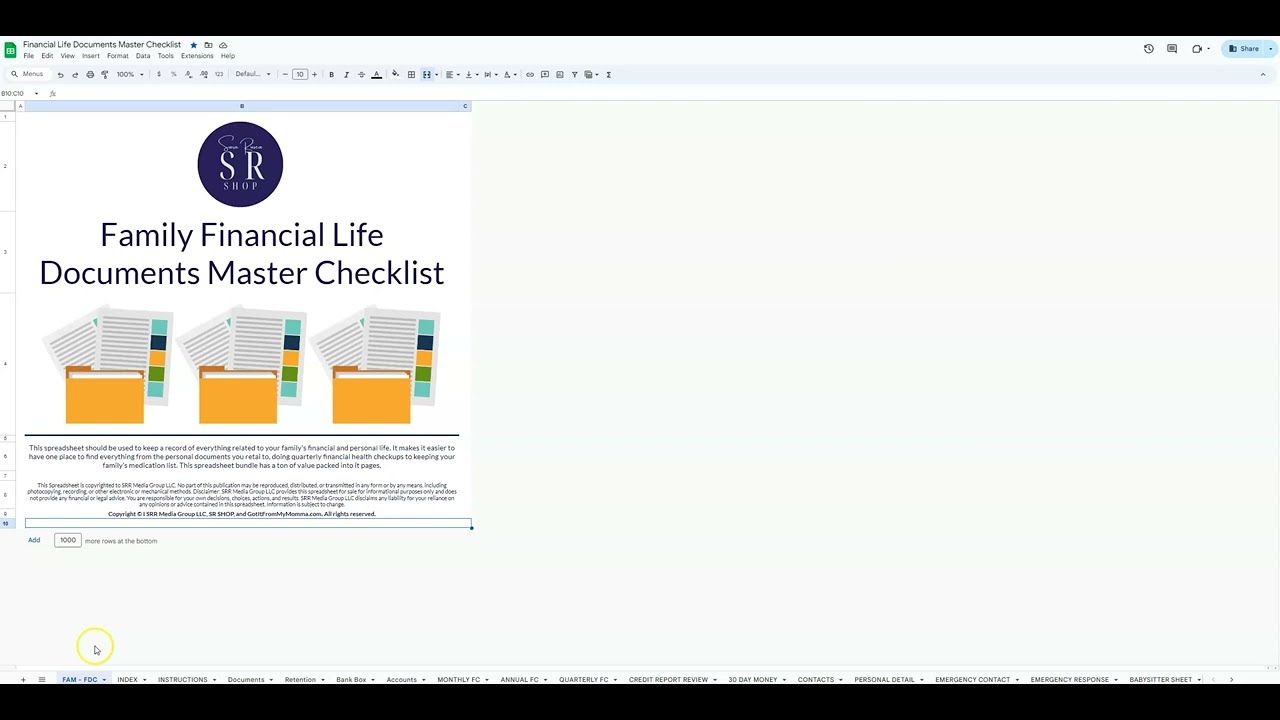The height and width of the screenshot is (720, 1280).
Task: Collapse the menus with chevron-up
Action: pyautogui.click(x=1262, y=75)
